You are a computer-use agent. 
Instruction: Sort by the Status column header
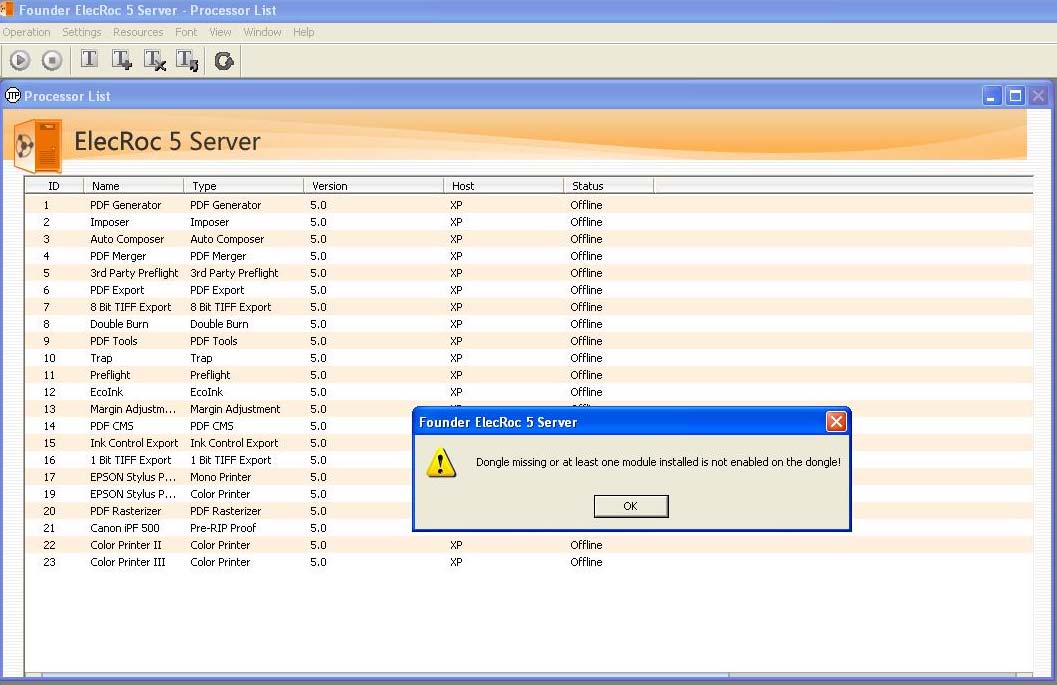pos(609,186)
